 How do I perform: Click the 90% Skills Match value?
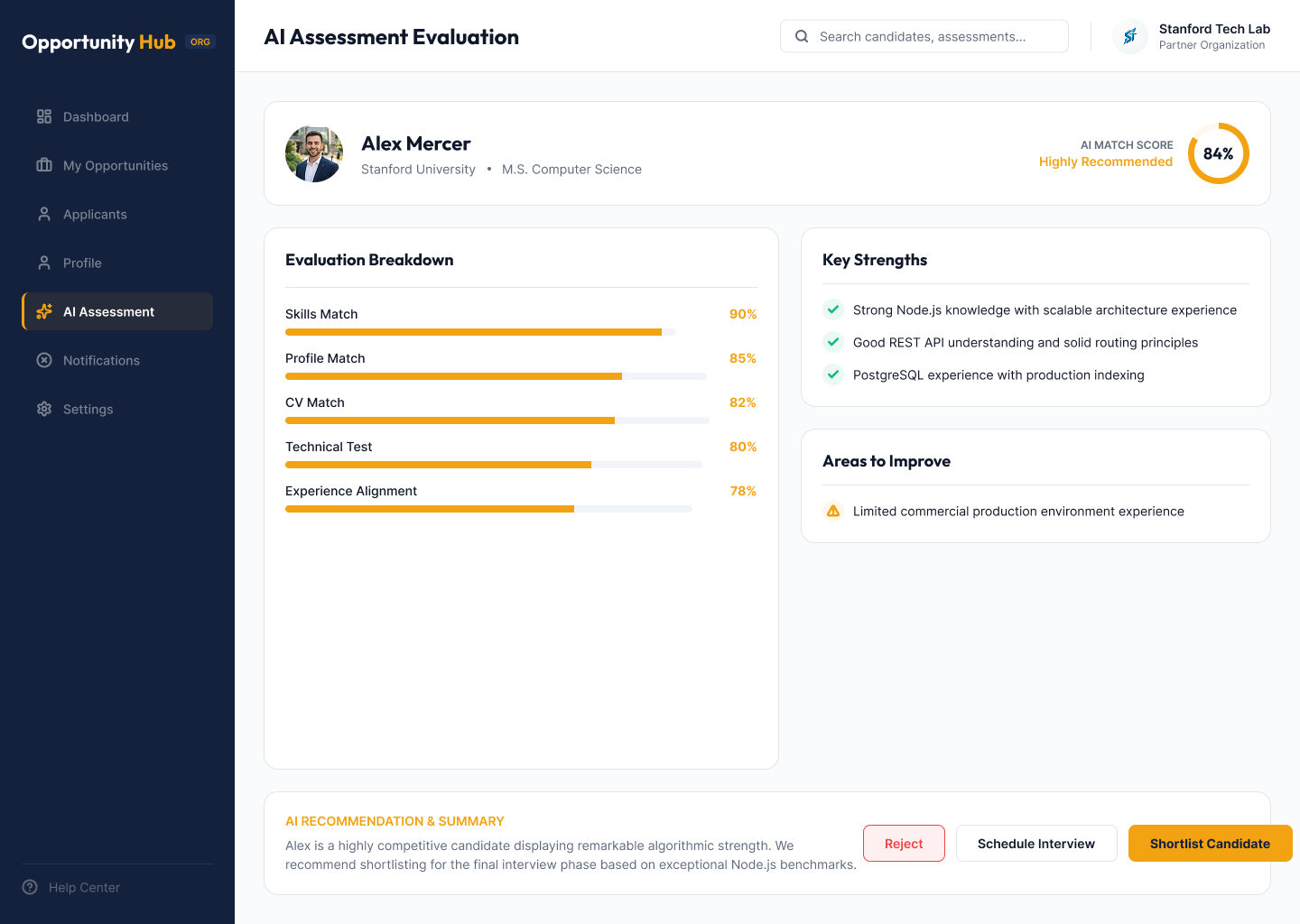pyautogui.click(x=743, y=314)
